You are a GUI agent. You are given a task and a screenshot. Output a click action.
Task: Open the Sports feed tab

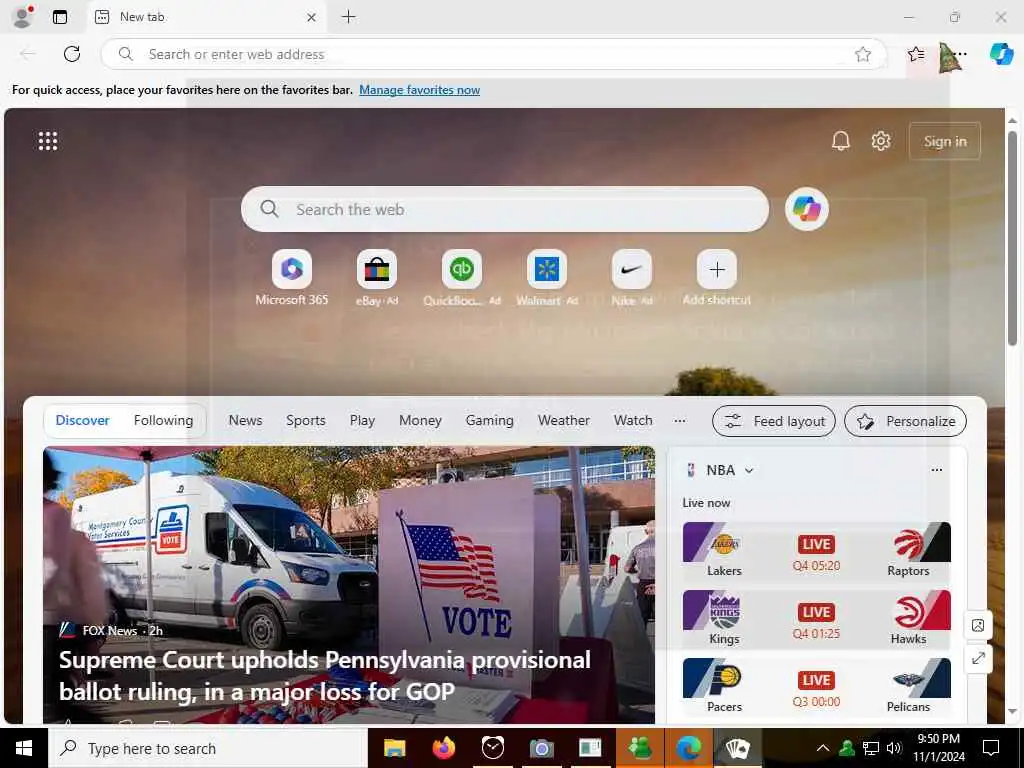[306, 421]
